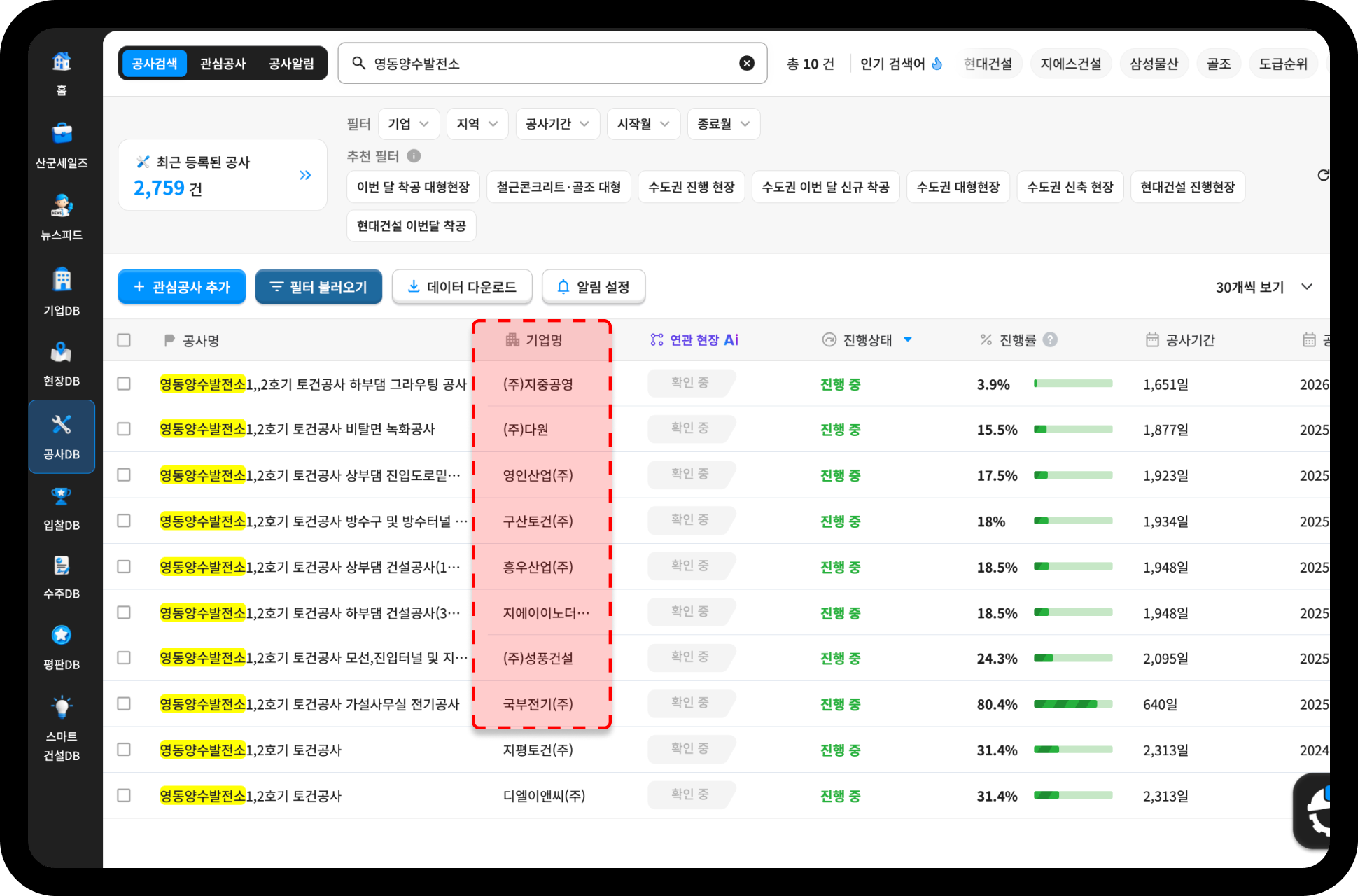Click the calendar icon beside 공사기간 header

click(x=1152, y=340)
